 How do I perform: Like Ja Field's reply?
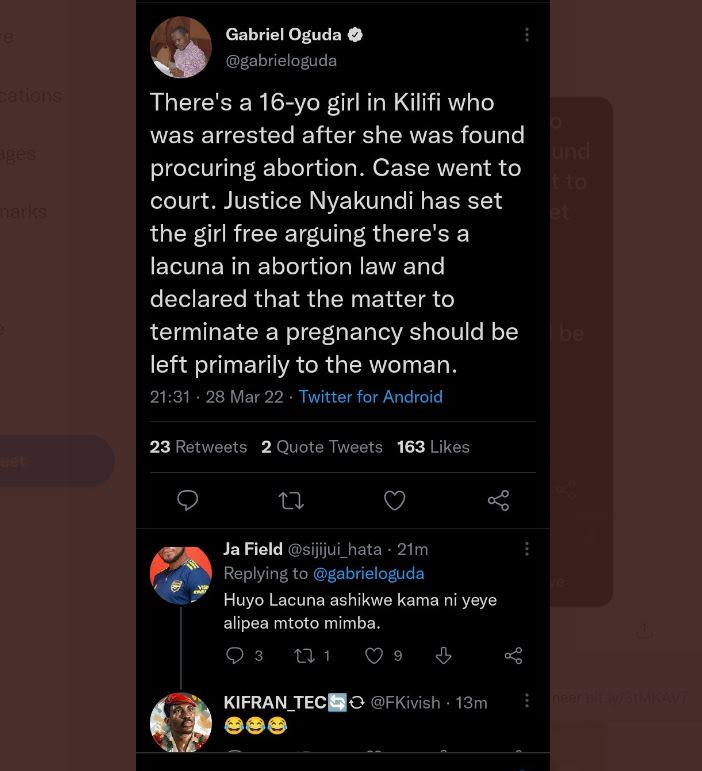click(x=374, y=656)
